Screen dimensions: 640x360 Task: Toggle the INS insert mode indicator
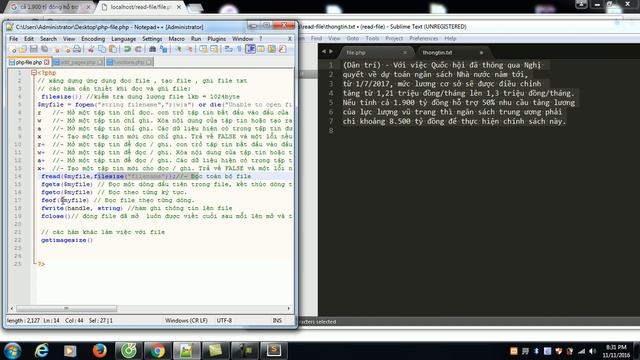pos(277,320)
